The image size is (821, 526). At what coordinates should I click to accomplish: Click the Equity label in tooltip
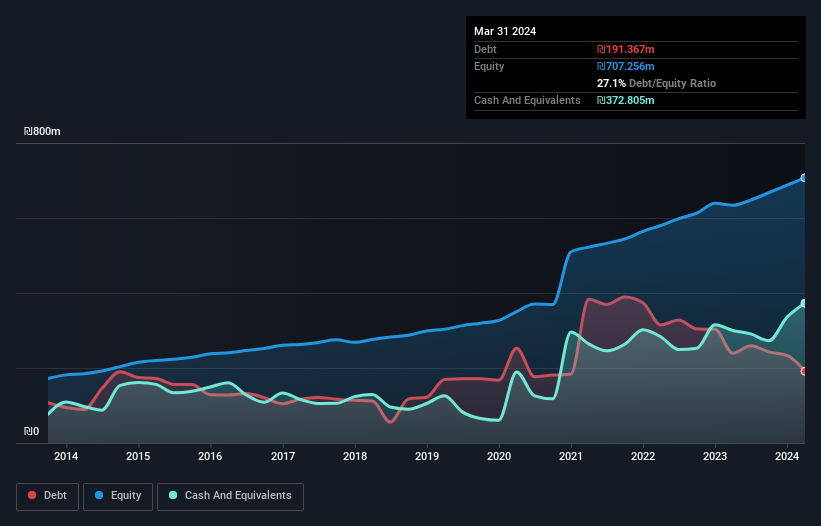coord(489,66)
